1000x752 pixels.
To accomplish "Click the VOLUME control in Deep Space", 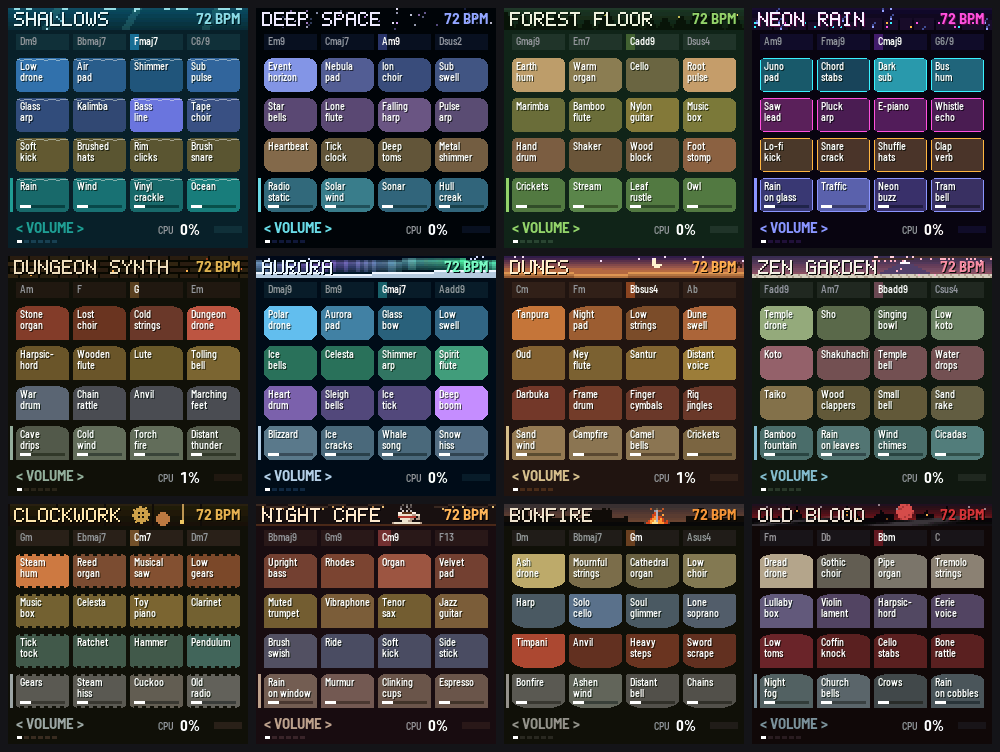I will [x=298, y=228].
